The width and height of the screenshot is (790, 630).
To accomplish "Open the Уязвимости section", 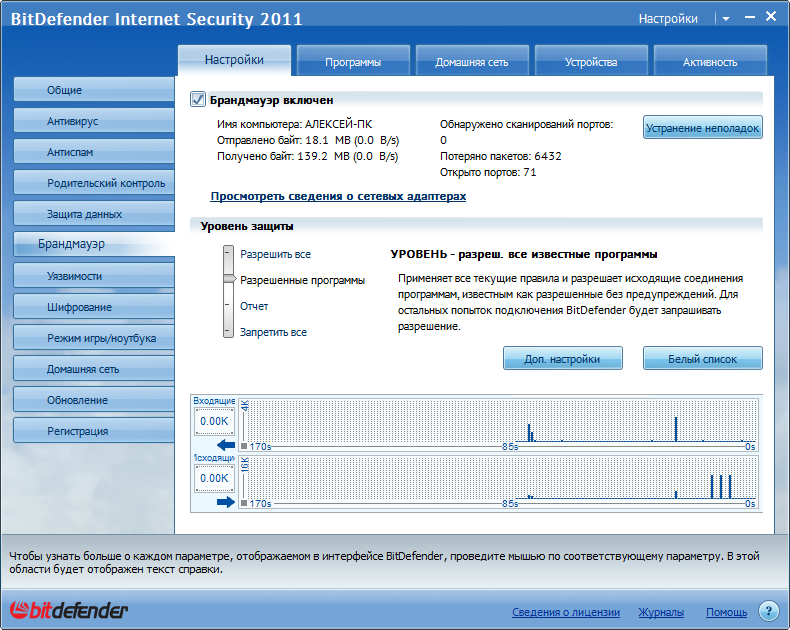I will tap(94, 276).
